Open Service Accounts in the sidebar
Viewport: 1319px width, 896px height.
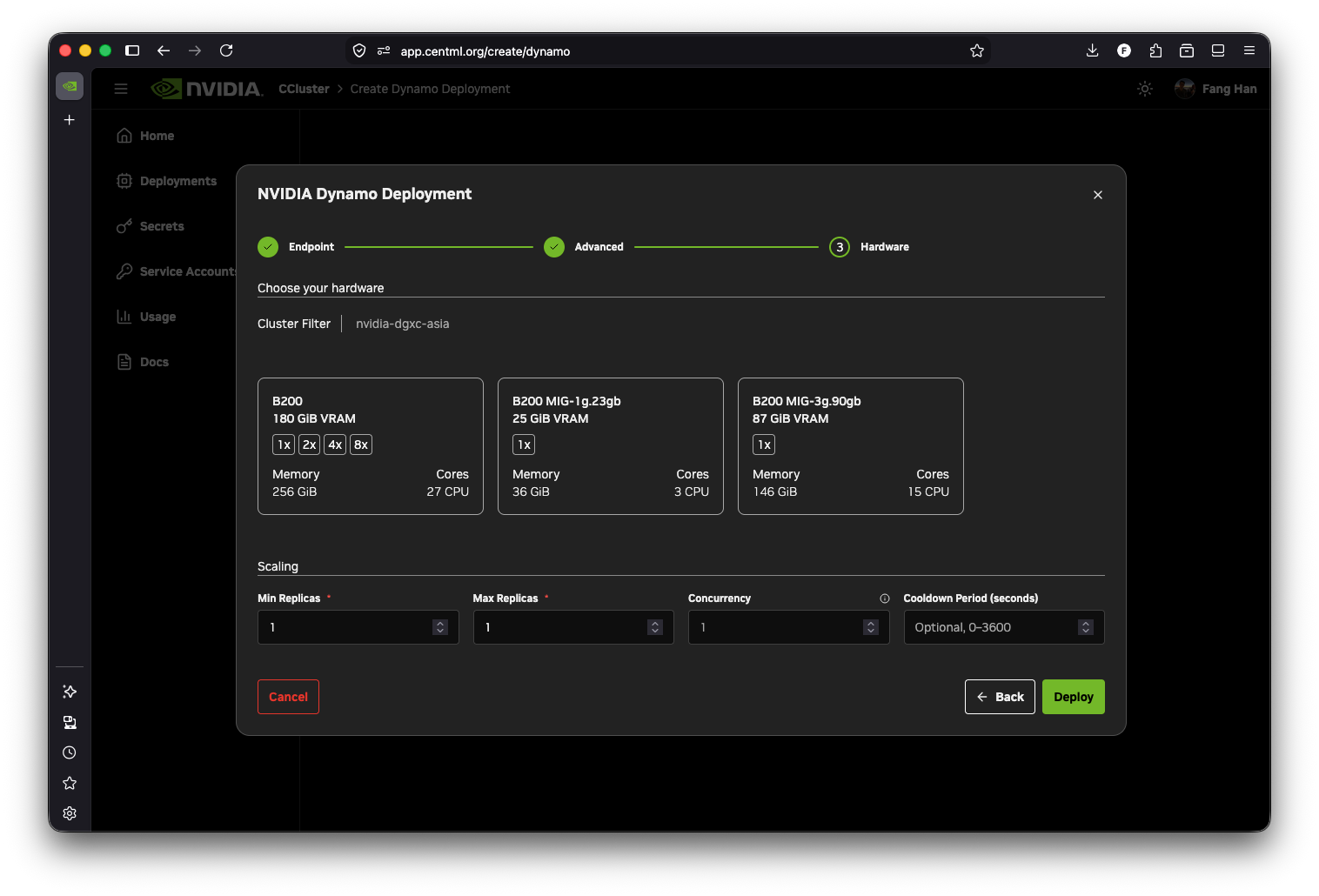176,271
